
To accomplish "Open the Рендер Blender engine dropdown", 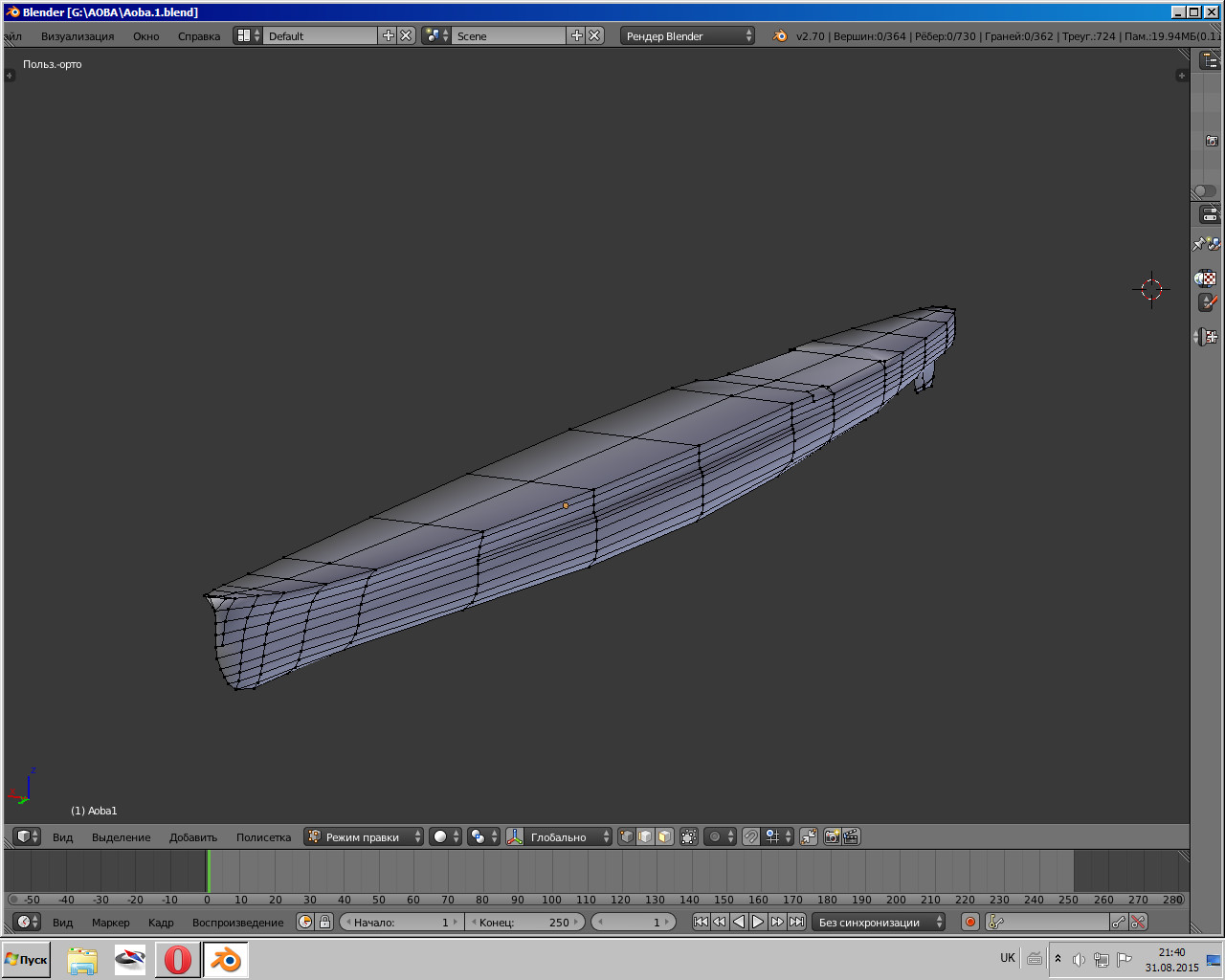I will point(686,35).
